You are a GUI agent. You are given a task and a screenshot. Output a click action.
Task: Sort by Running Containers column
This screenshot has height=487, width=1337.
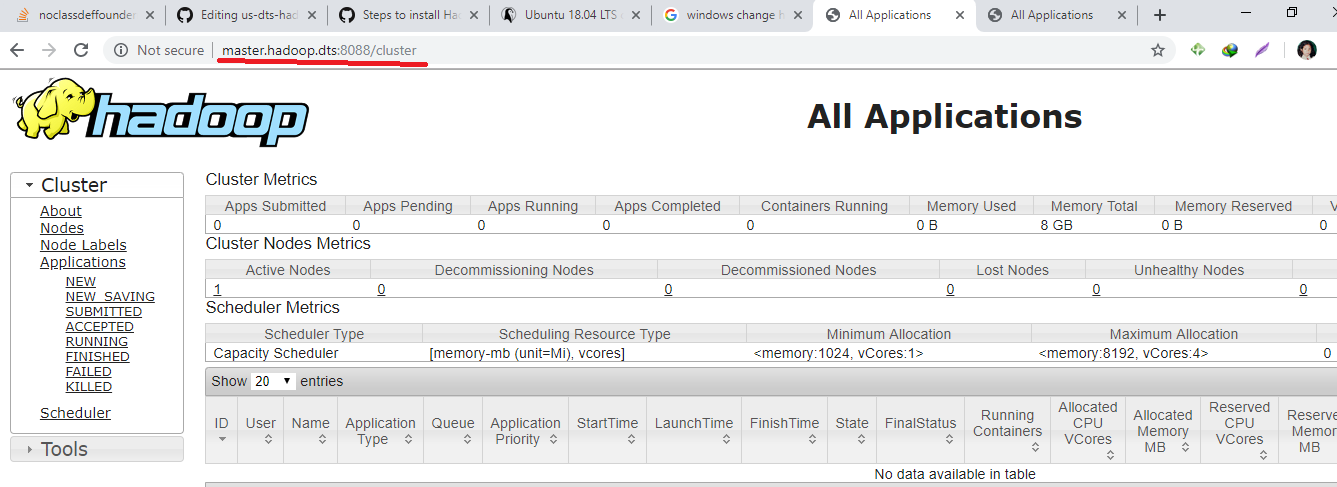click(1007, 431)
